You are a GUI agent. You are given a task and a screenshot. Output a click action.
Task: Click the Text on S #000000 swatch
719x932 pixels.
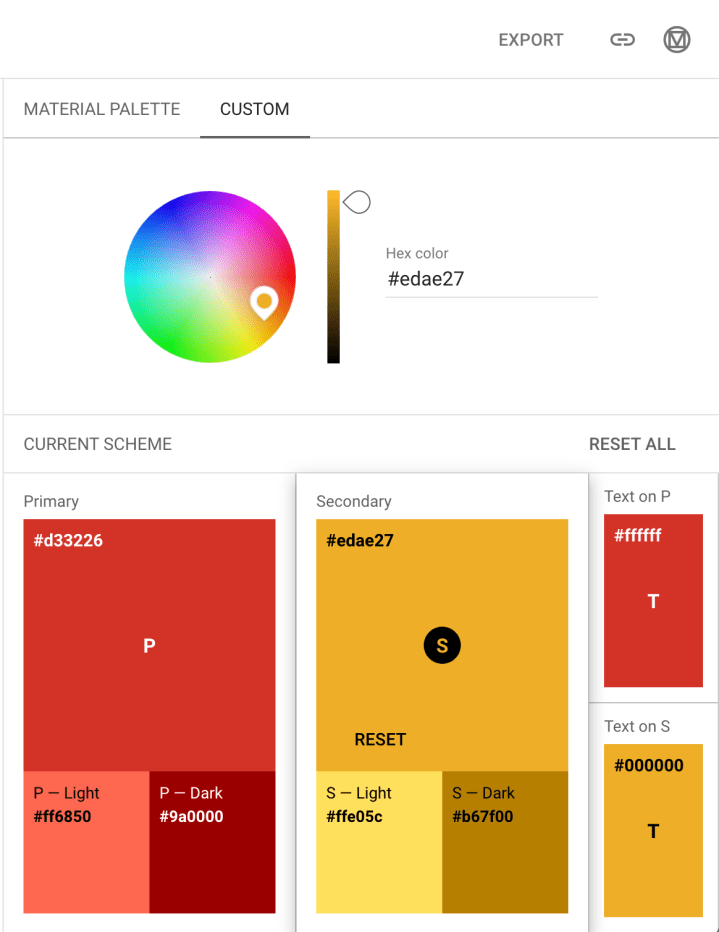pos(653,831)
